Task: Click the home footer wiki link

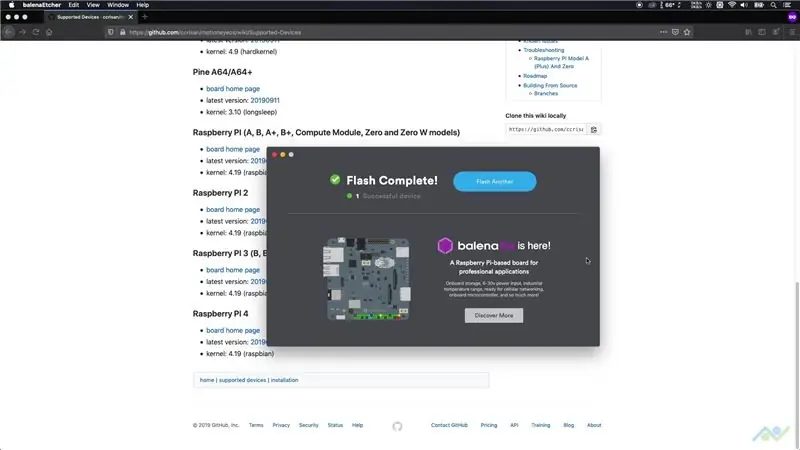Action: pos(207,380)
